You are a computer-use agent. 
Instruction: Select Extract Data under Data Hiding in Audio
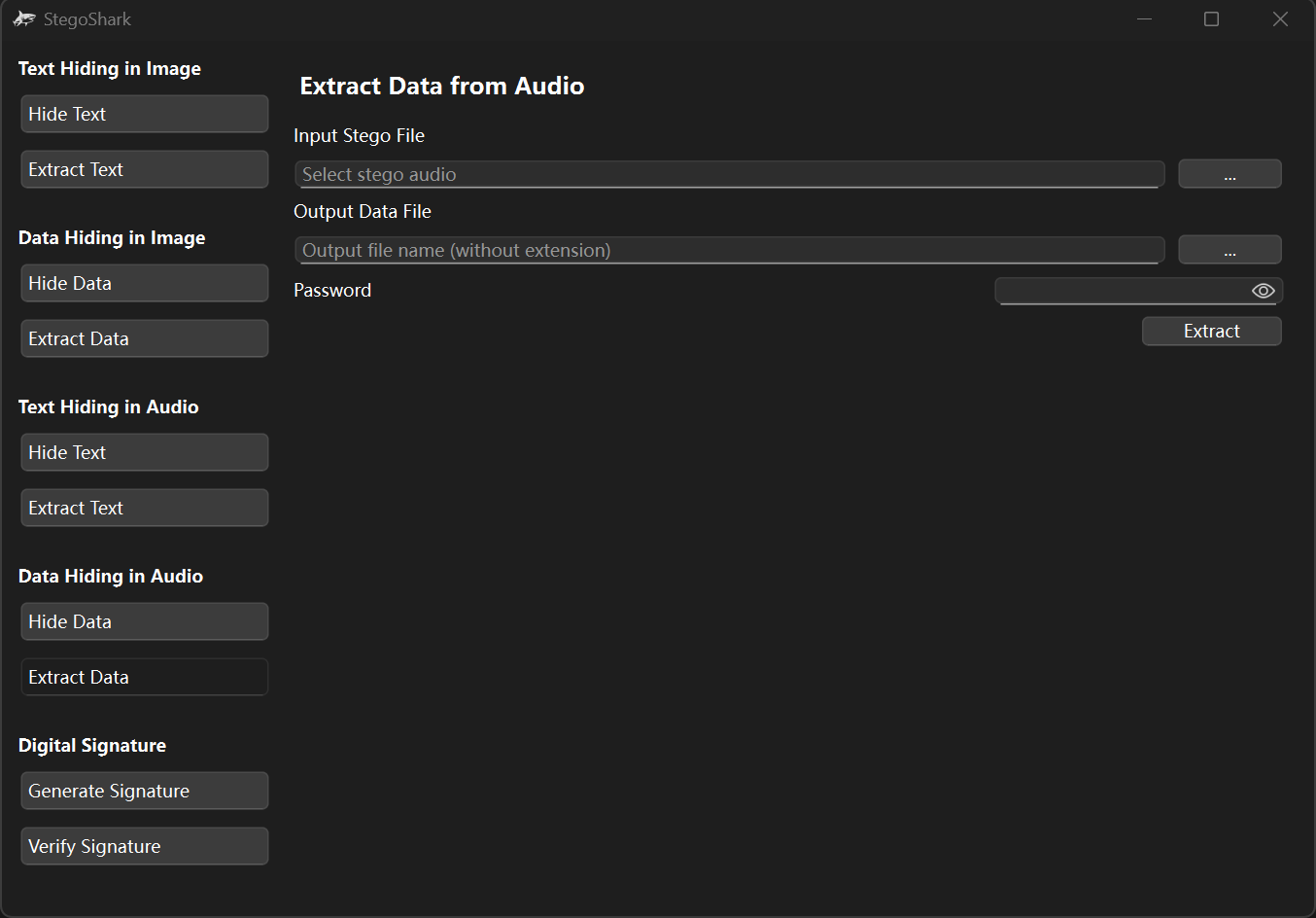pyautogui.click(x=145, y=677)
